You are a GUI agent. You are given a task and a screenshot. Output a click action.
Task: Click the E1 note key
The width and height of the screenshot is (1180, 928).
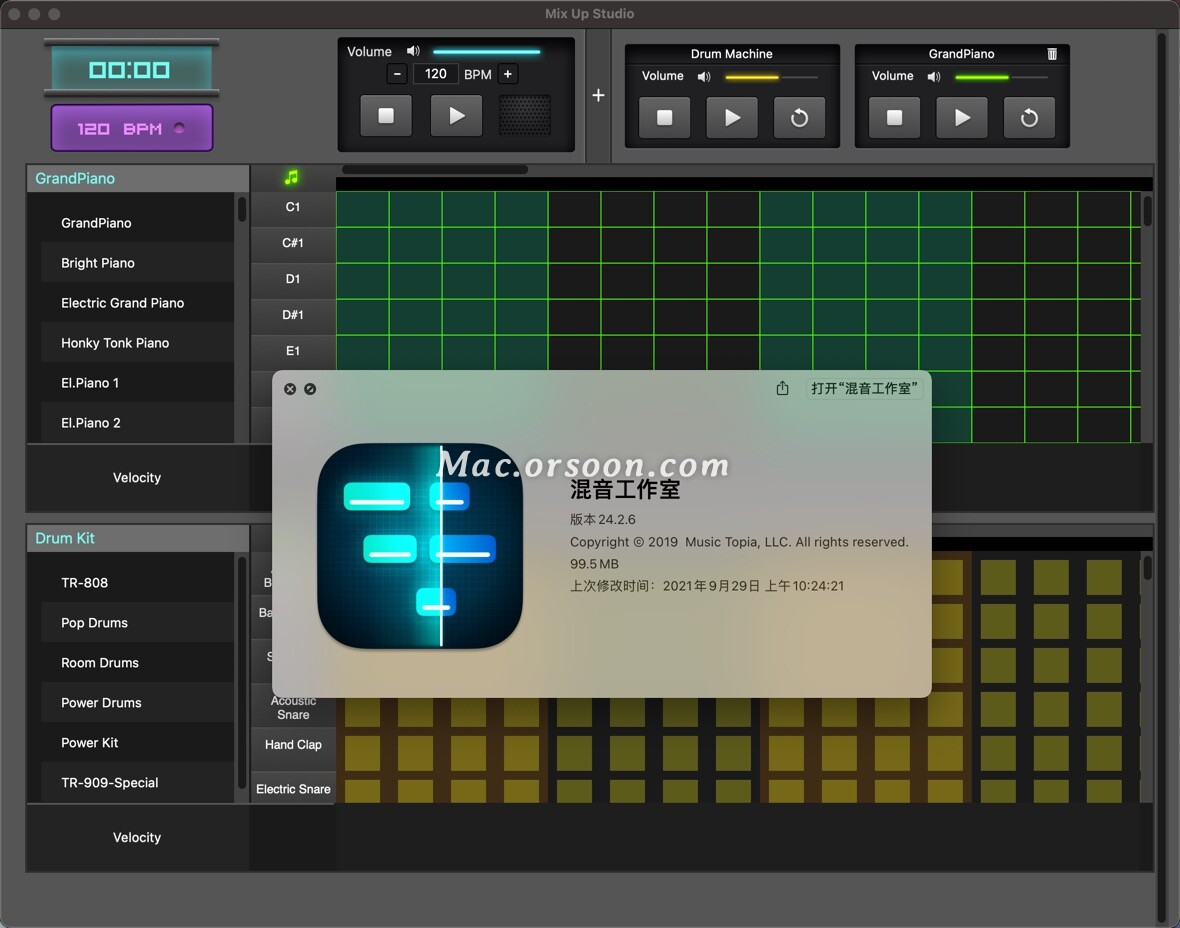(x=293, y=351)
